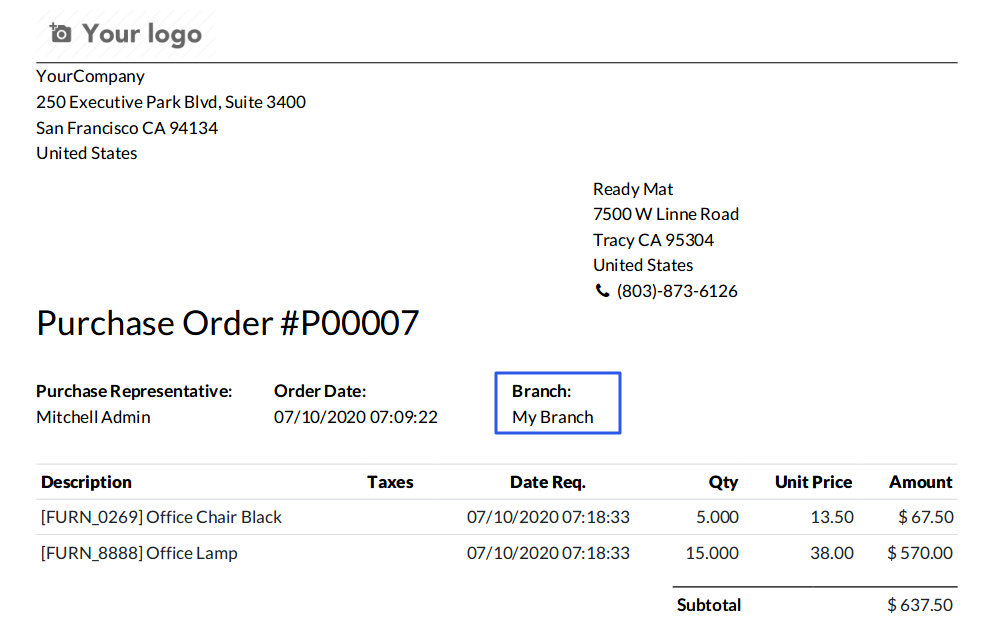This screenshot has width=1000, height=621.
Task: Click the Your logo placeholder text
Action: click(142, 34)
